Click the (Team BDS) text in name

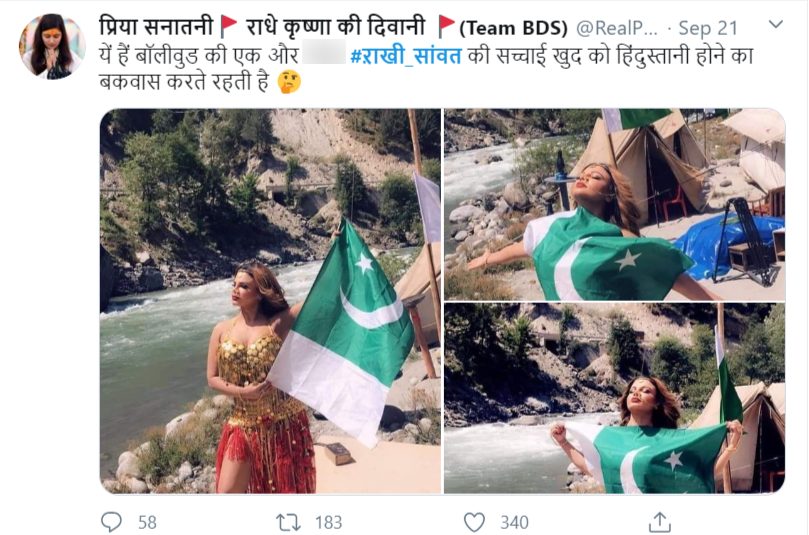[513, 28]
